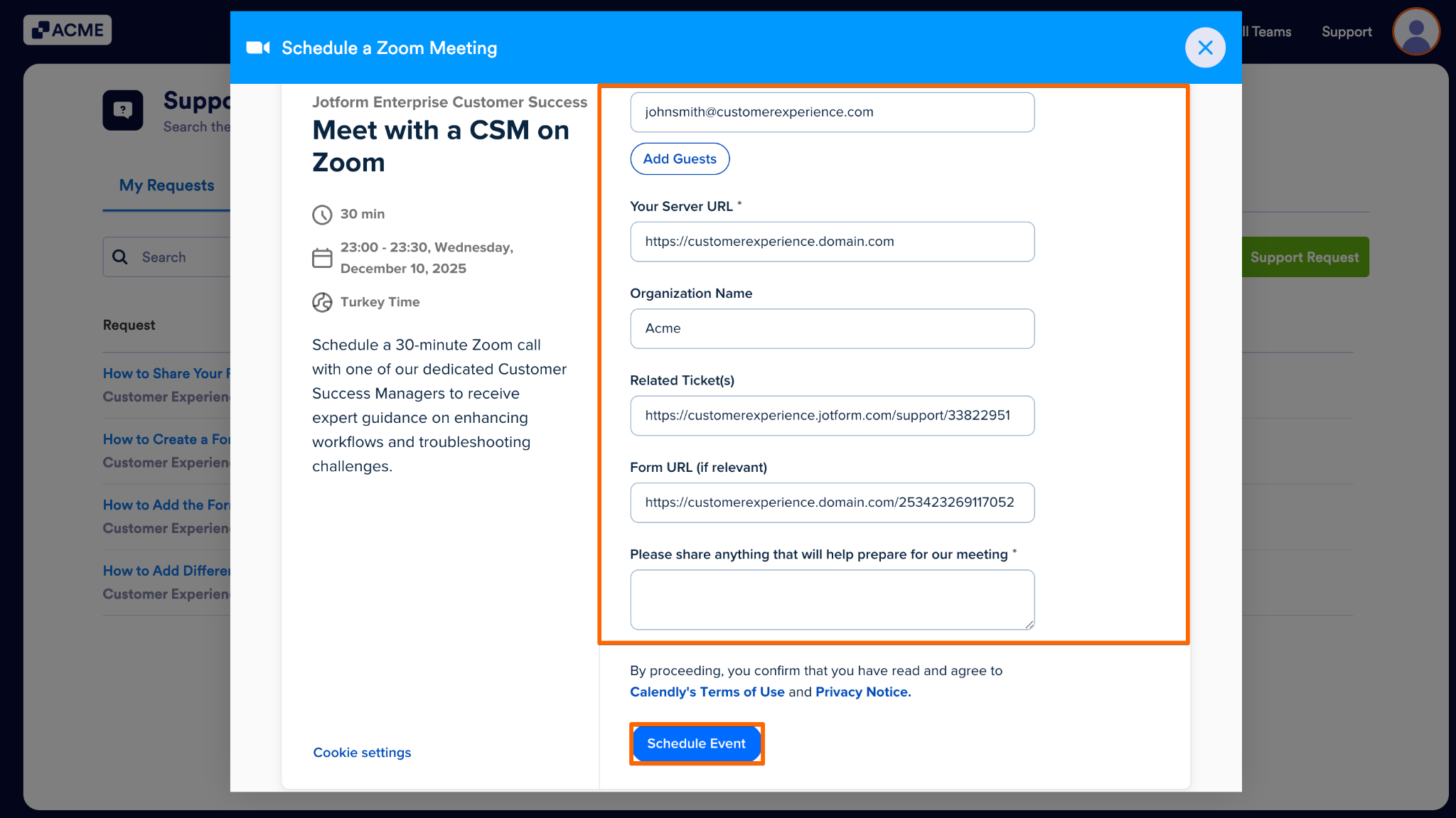This screenshot has width=1456, height=818.
Task: Focus the Your Server URL input
Action: pyautogui.click(x=833, y=242)
